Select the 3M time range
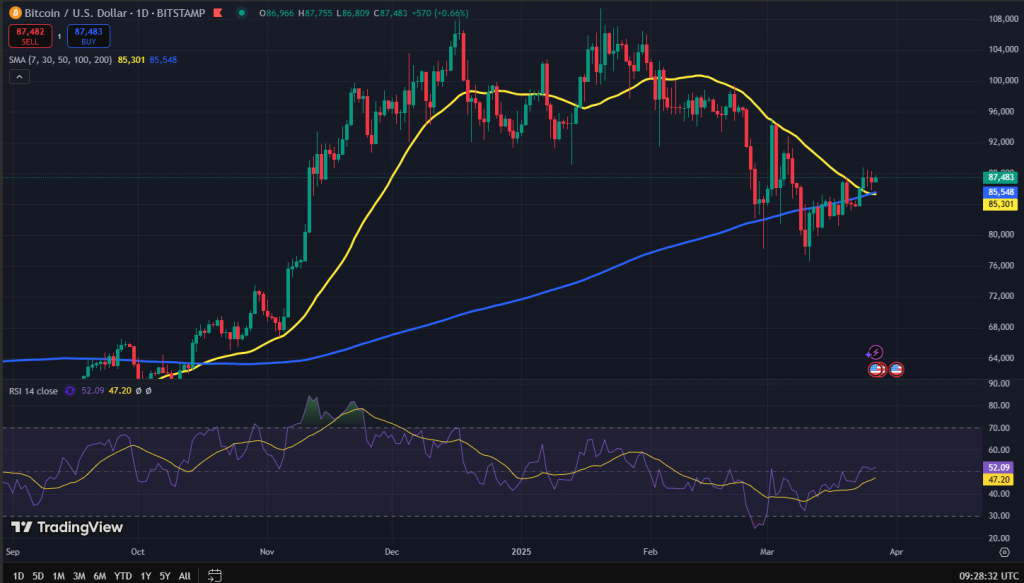The width and height of the screenshot is (1024, 583). coord(79,576)
